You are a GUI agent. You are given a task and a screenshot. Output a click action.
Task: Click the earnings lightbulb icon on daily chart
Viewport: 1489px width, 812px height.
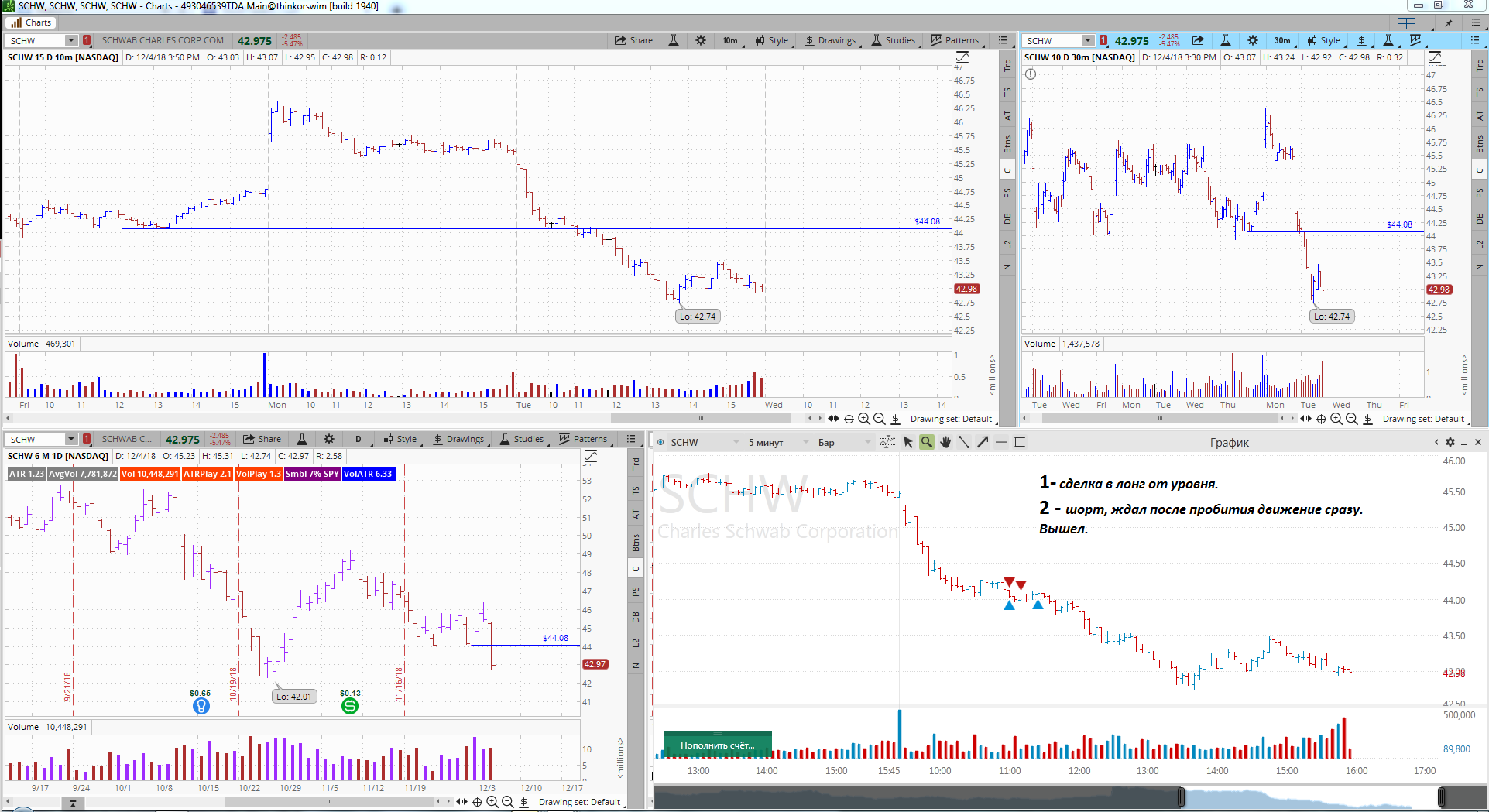point(201,706)
